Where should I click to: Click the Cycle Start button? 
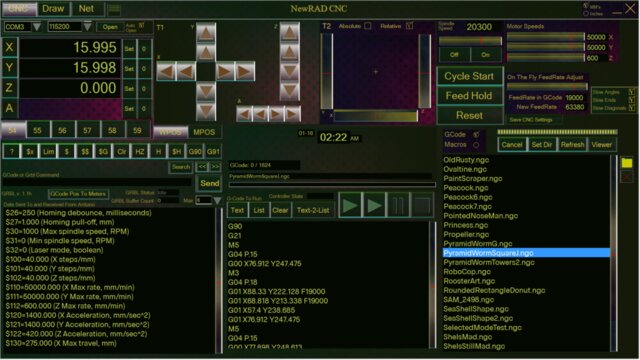(x=469, y=76)
